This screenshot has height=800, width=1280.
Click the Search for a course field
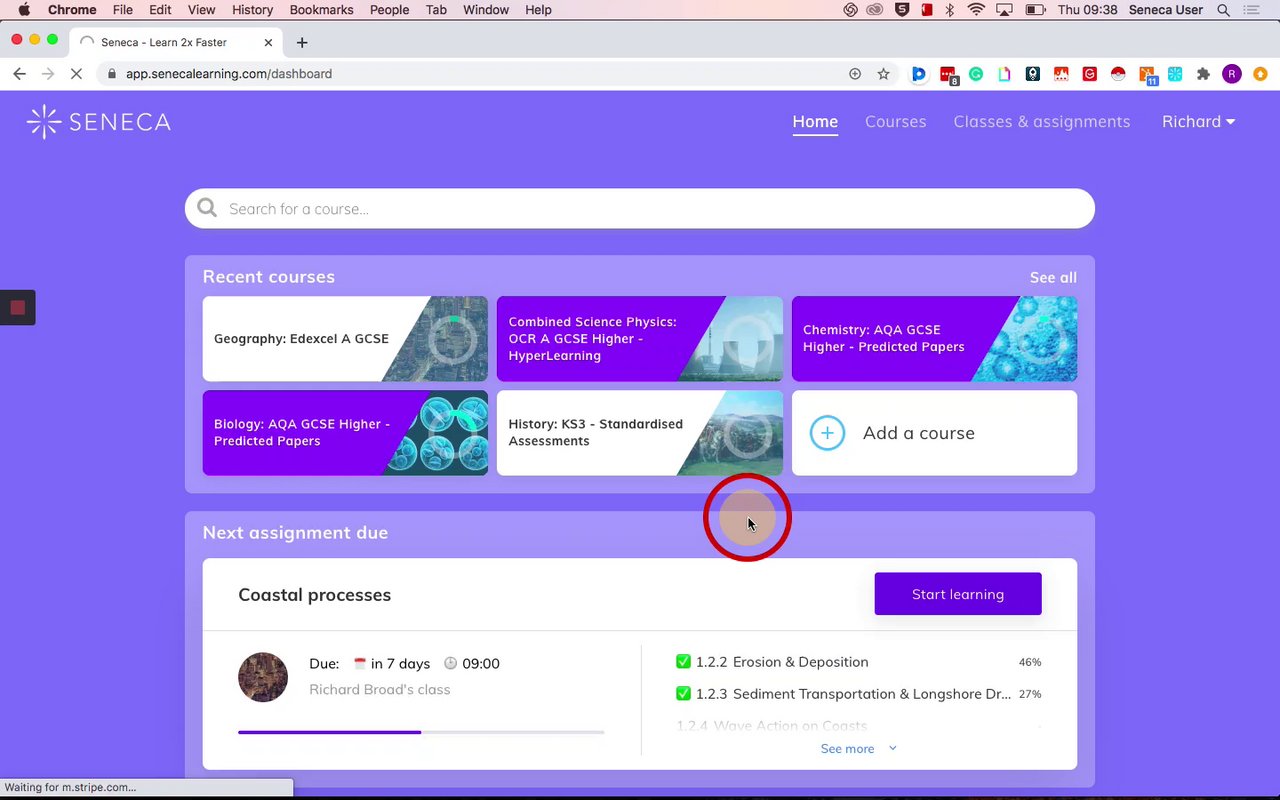[640, 208]
